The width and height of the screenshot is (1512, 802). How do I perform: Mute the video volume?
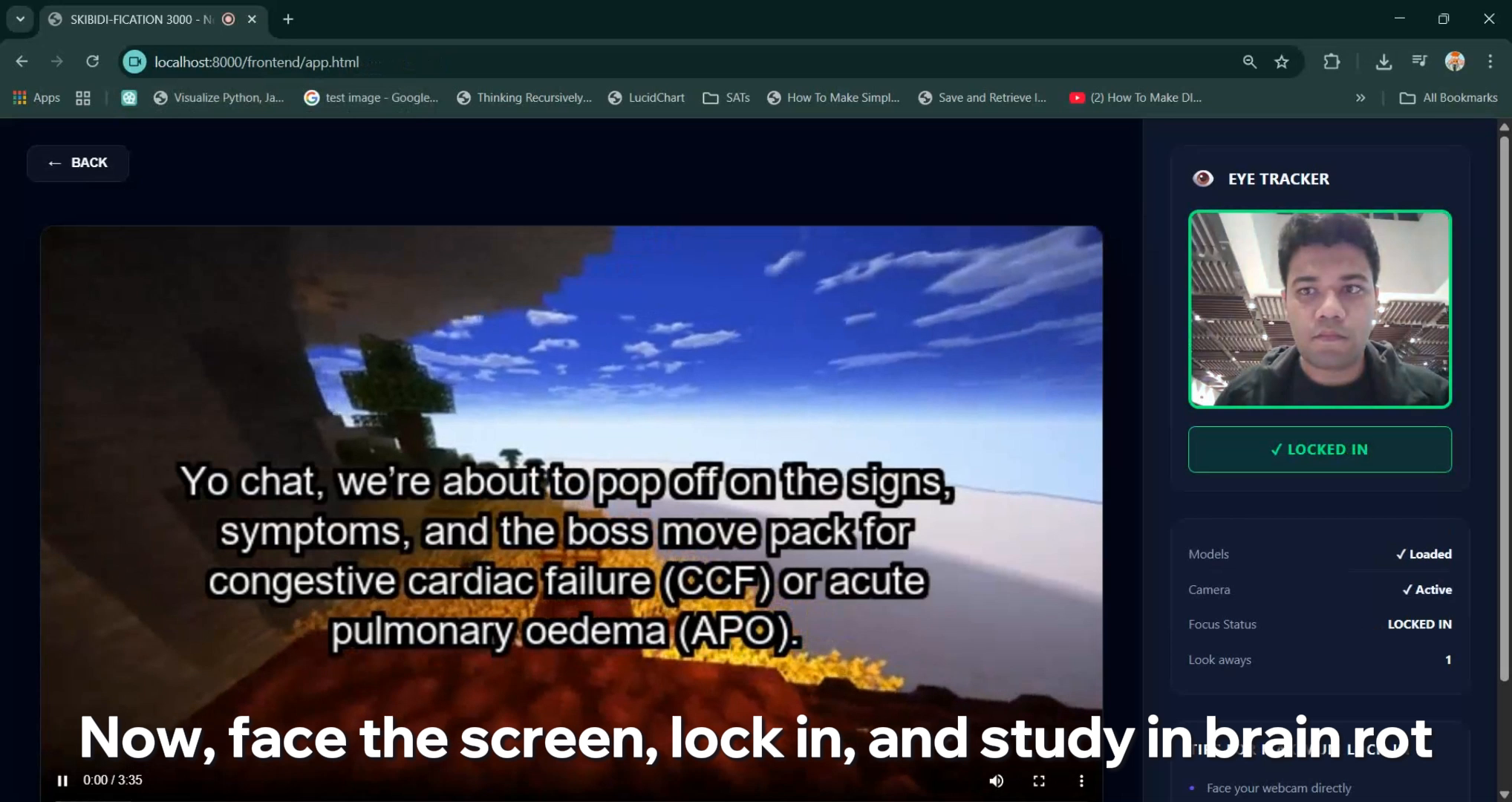(997, 780)
